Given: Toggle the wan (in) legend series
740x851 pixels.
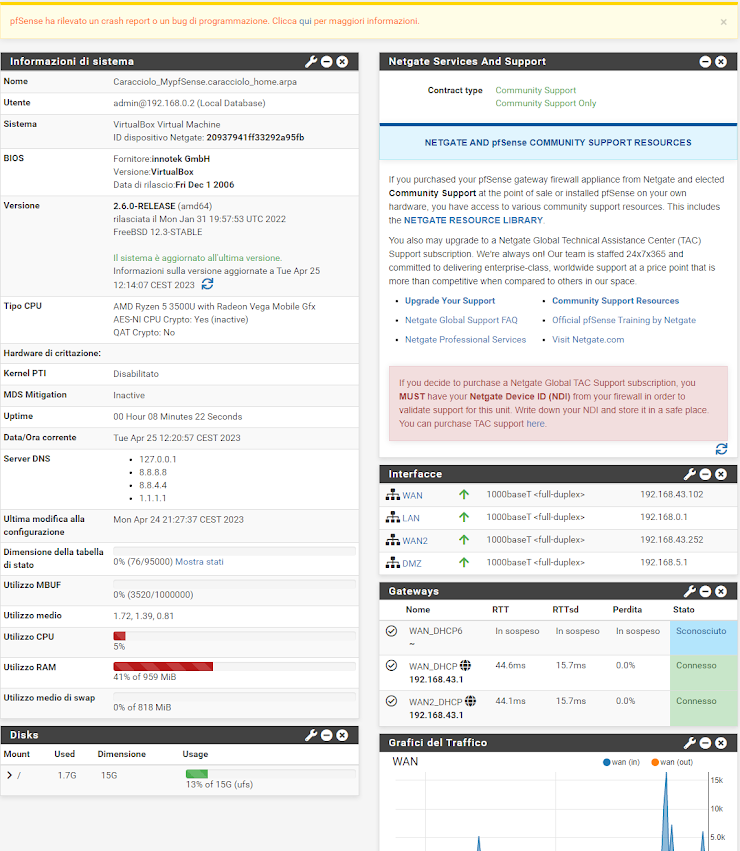Looking at the screenshot, I should (x=622, y=763).
